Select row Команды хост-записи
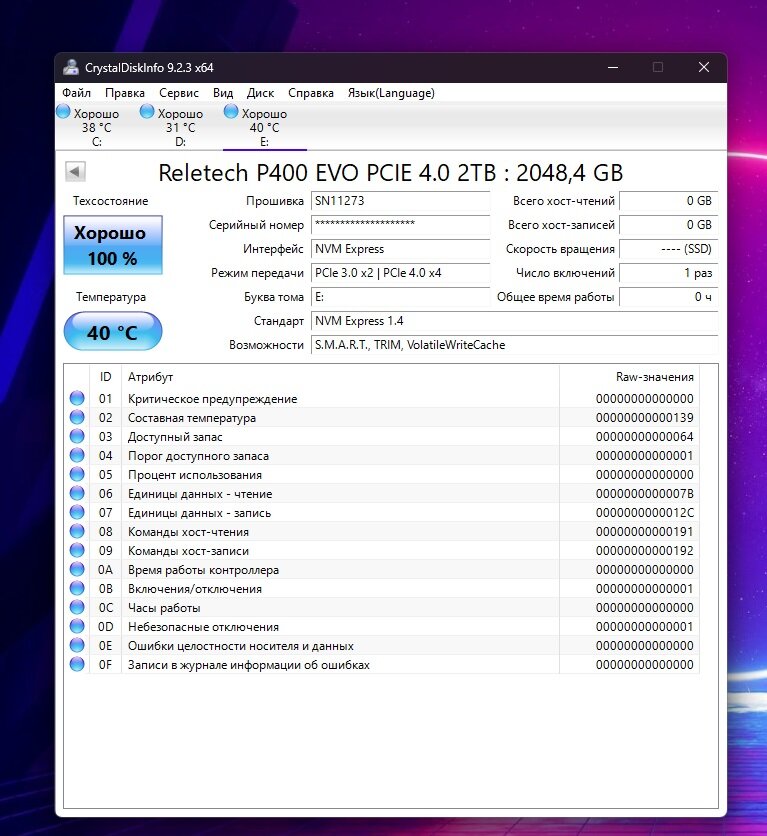Viewport: 767px width, 836px height. 382,551
